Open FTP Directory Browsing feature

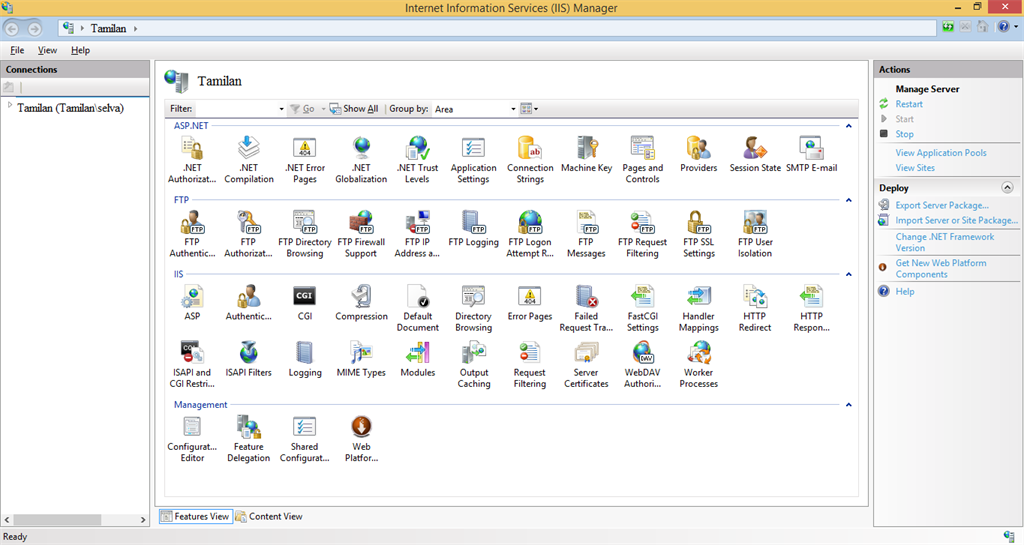[304, 234]
